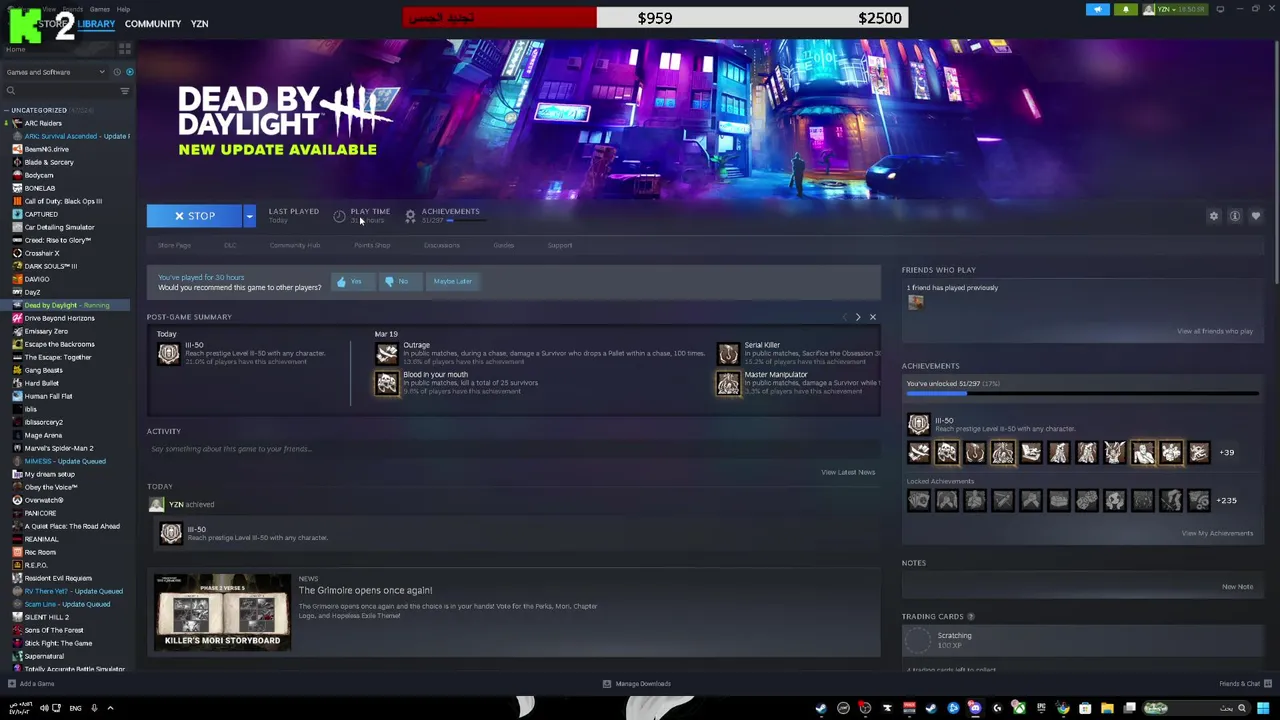Open the Games menu

100,9
